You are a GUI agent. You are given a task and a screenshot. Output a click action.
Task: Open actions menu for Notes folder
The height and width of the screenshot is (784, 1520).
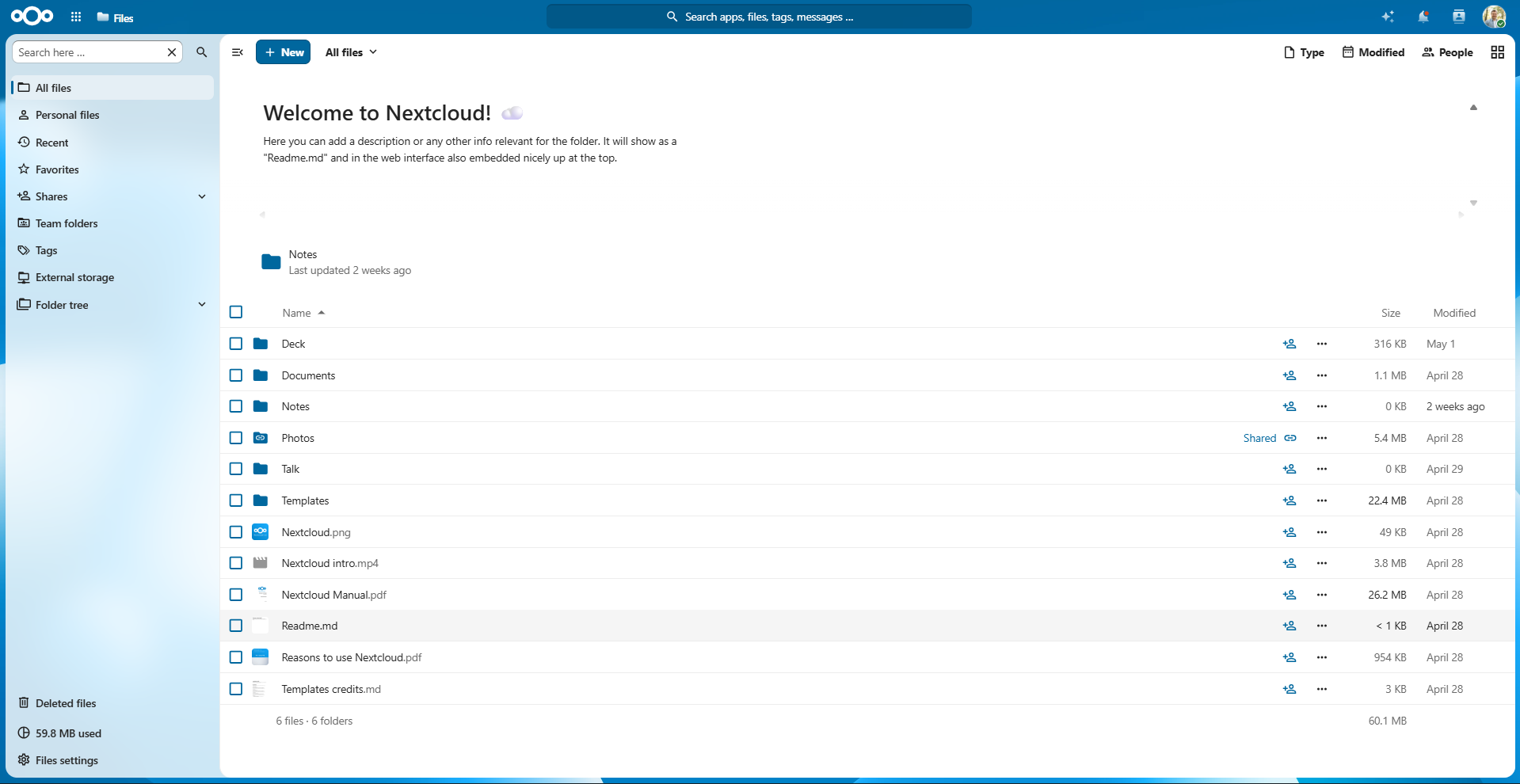pos(1322,406)
